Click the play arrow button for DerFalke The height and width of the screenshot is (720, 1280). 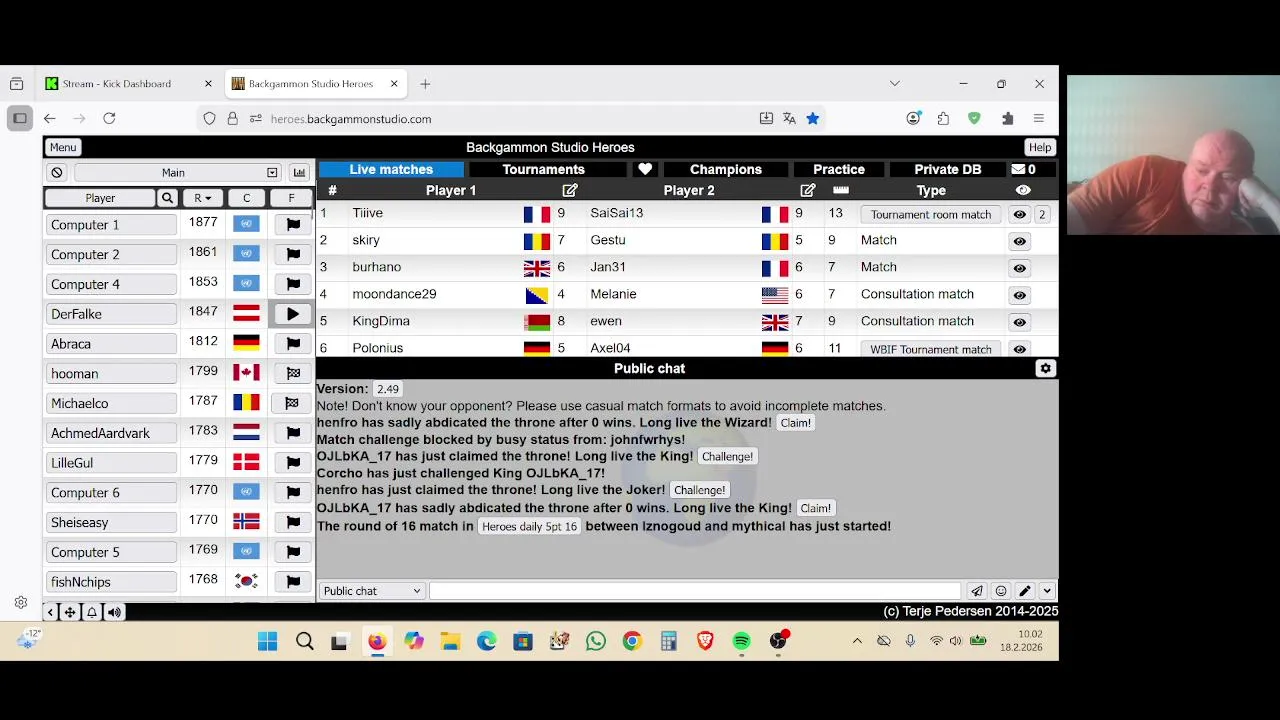coord(292,314)
